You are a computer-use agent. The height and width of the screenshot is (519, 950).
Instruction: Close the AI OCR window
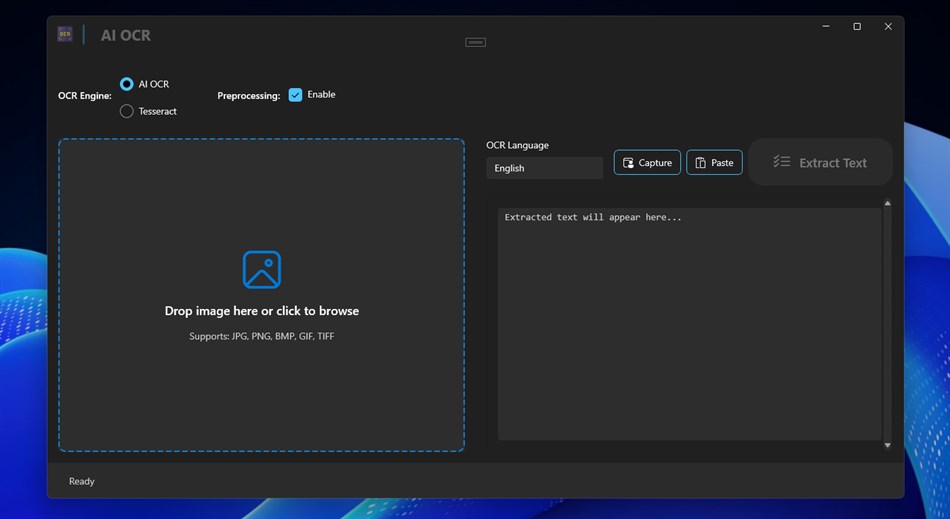click(x=888, y=27)
